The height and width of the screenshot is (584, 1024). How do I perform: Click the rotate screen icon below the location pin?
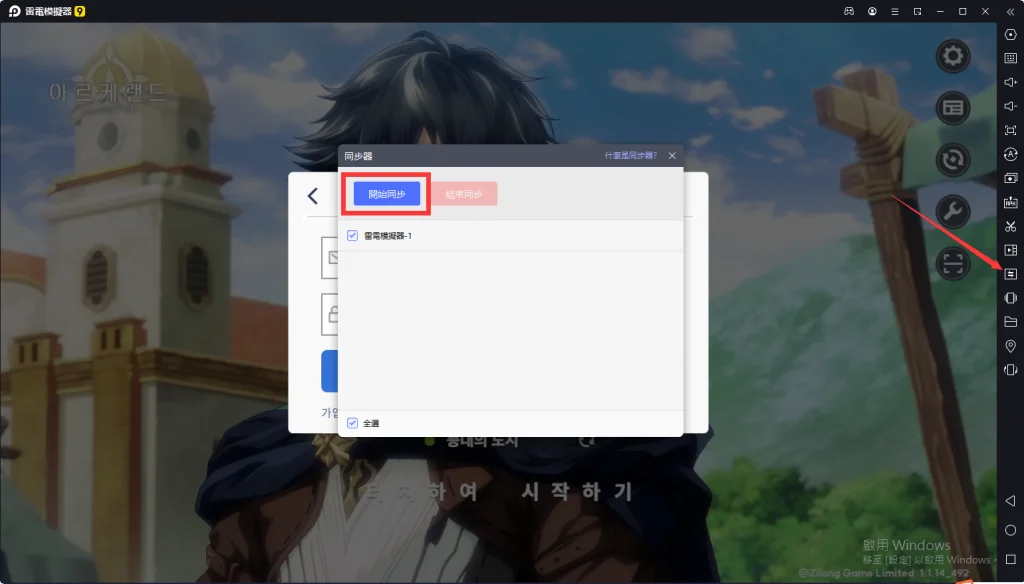pos(1010,370)
